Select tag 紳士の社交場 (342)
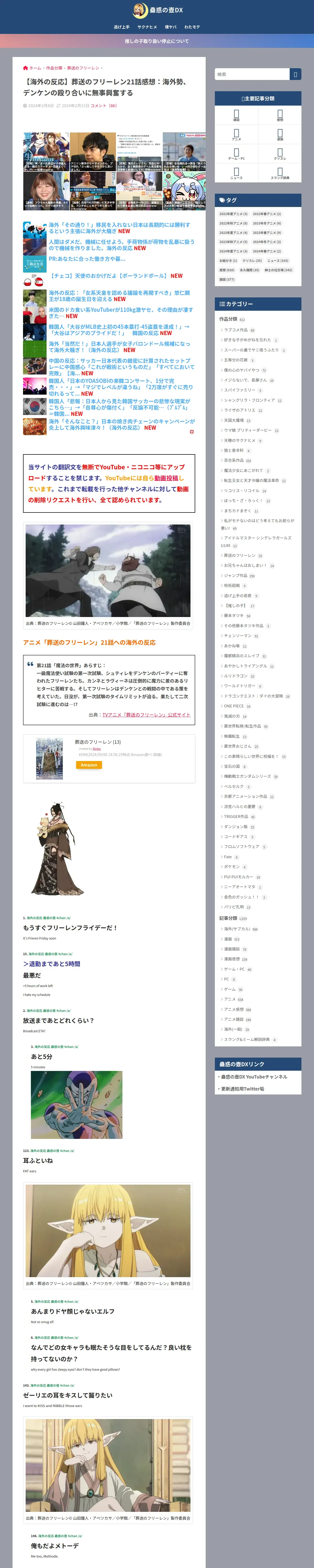 (x=278, y=270)
